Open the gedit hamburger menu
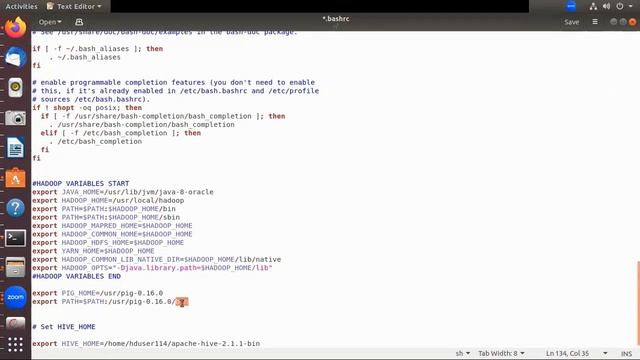 tap(595, 22)
